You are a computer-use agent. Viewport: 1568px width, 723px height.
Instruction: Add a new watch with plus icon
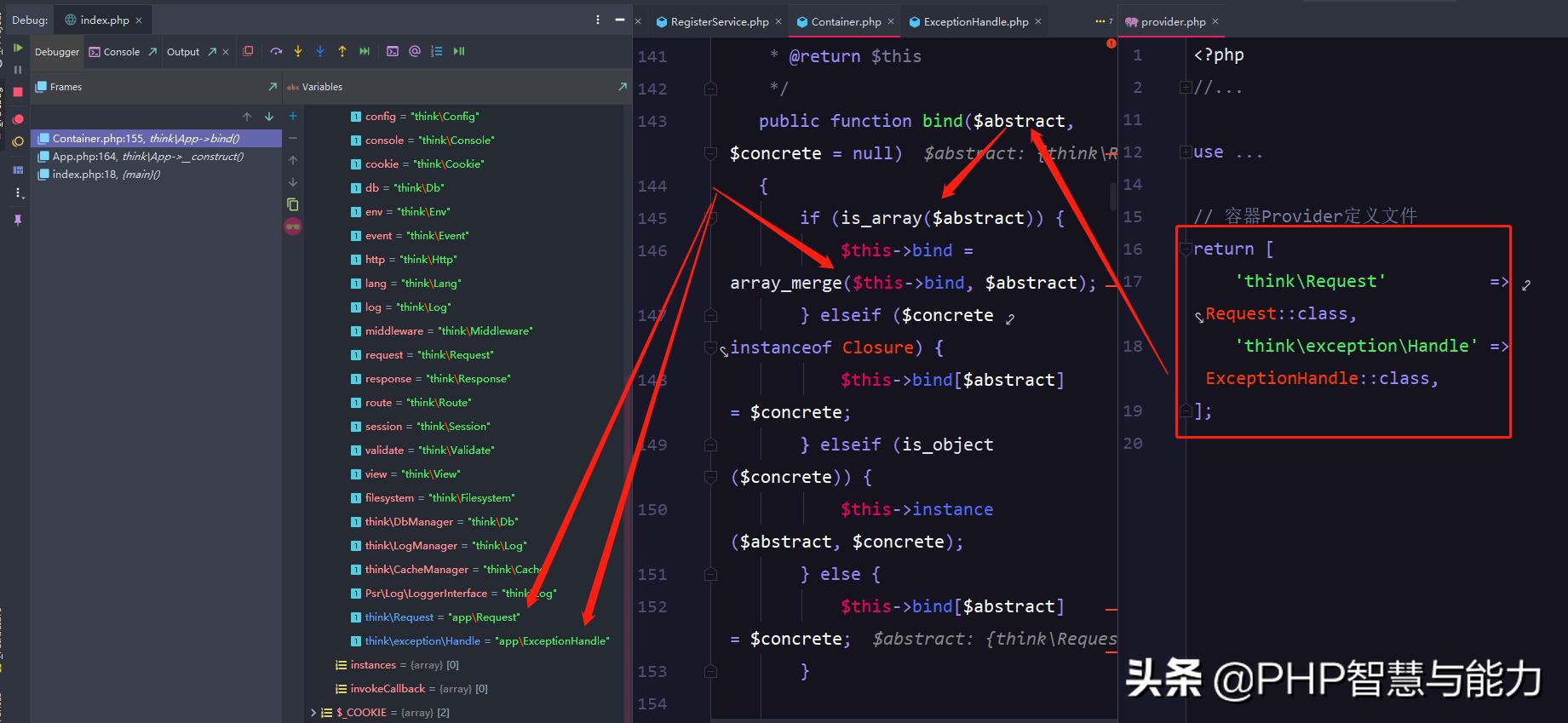(293, 116)
